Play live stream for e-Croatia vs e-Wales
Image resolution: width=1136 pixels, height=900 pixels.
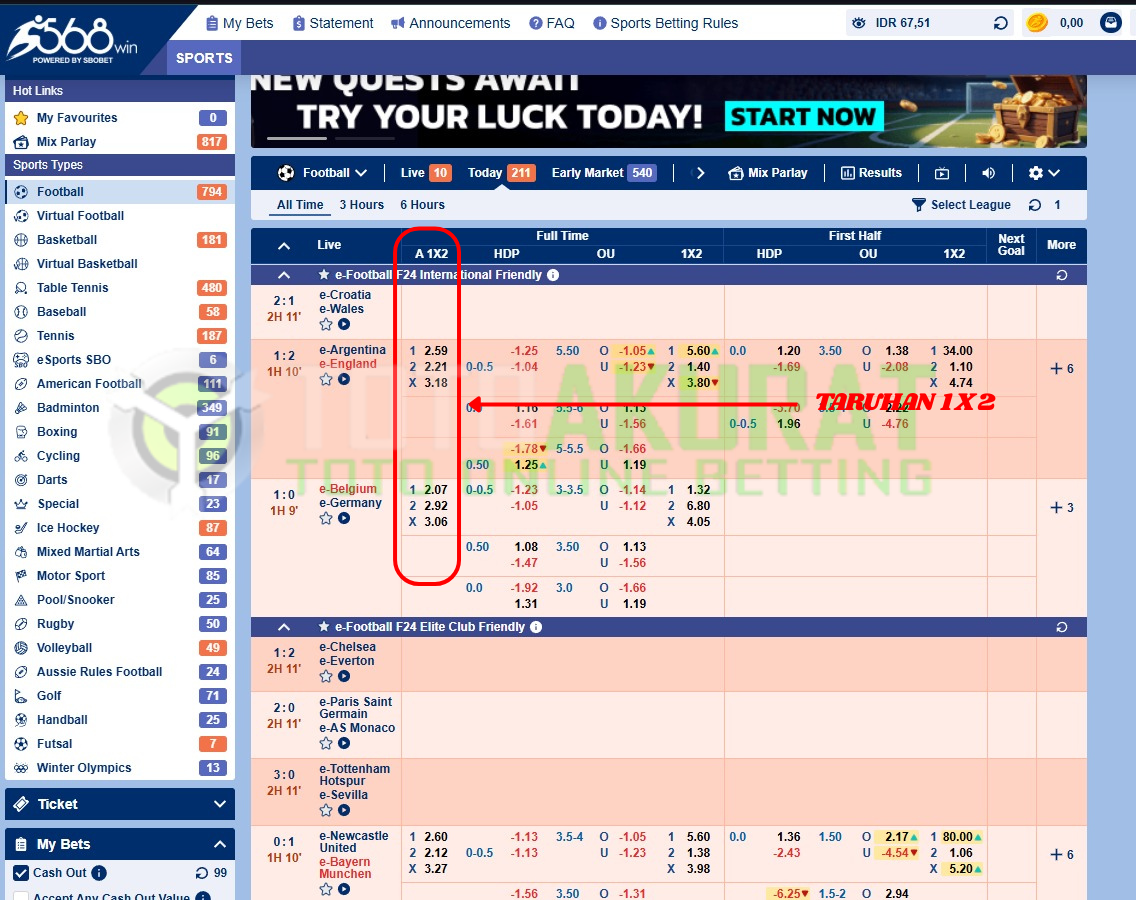point(344,324)
